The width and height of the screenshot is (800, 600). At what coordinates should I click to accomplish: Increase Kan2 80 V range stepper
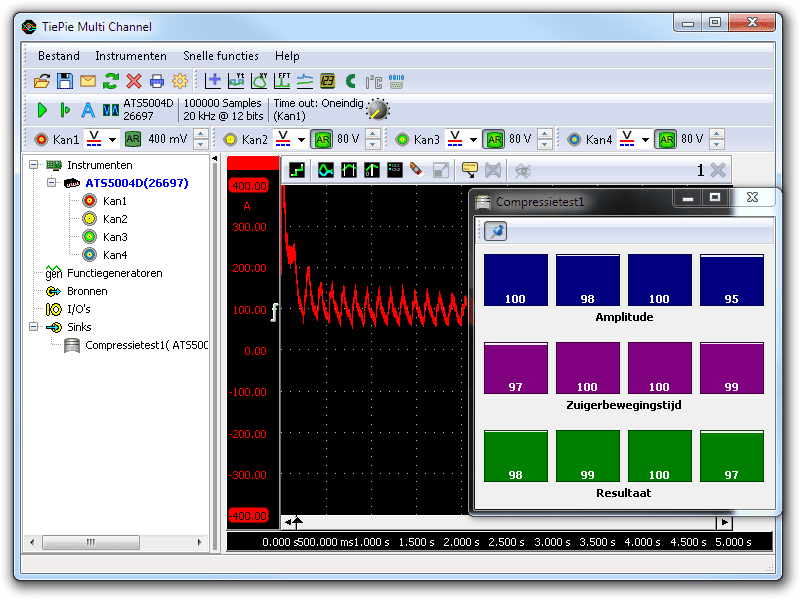(x=373, y=135)
